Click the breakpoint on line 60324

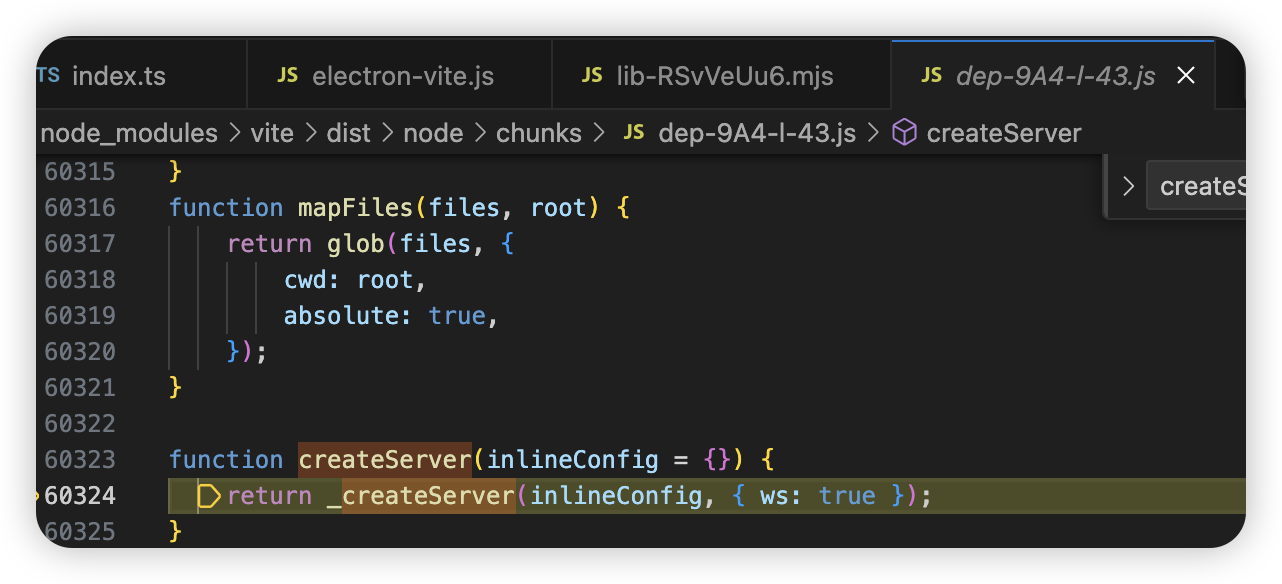point(39,496)
